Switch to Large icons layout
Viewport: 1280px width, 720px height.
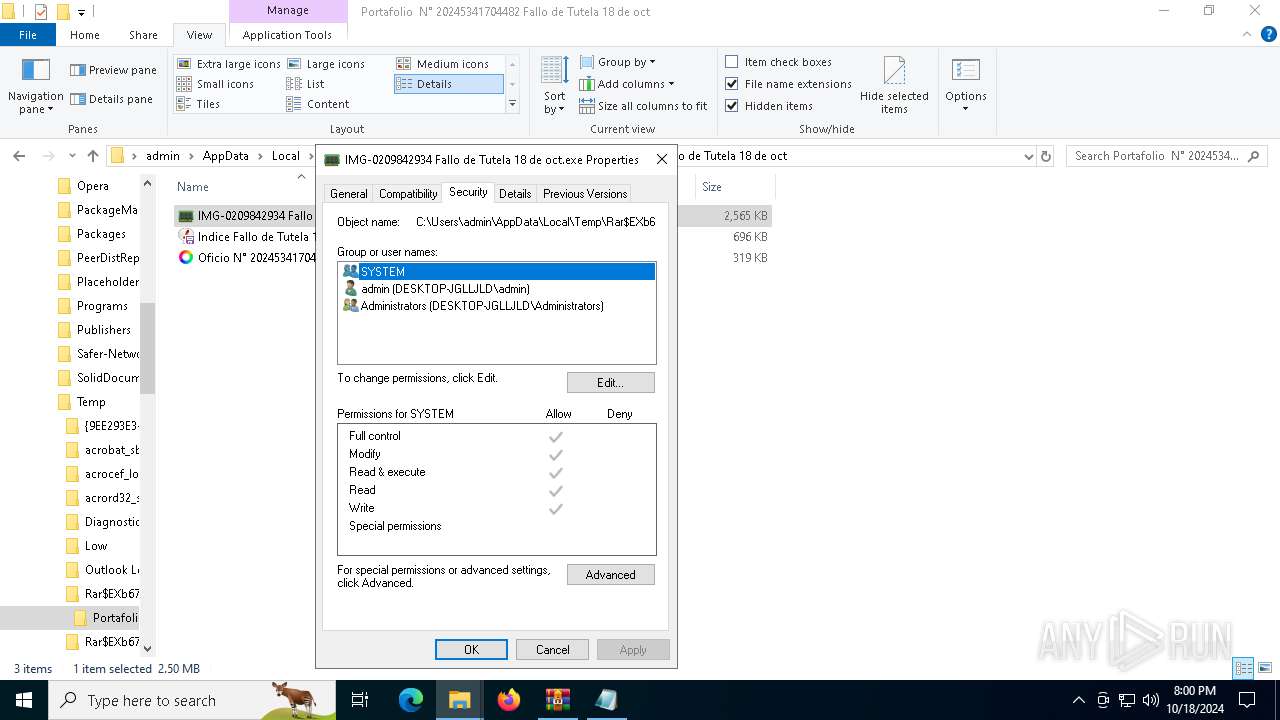[326, 64]
